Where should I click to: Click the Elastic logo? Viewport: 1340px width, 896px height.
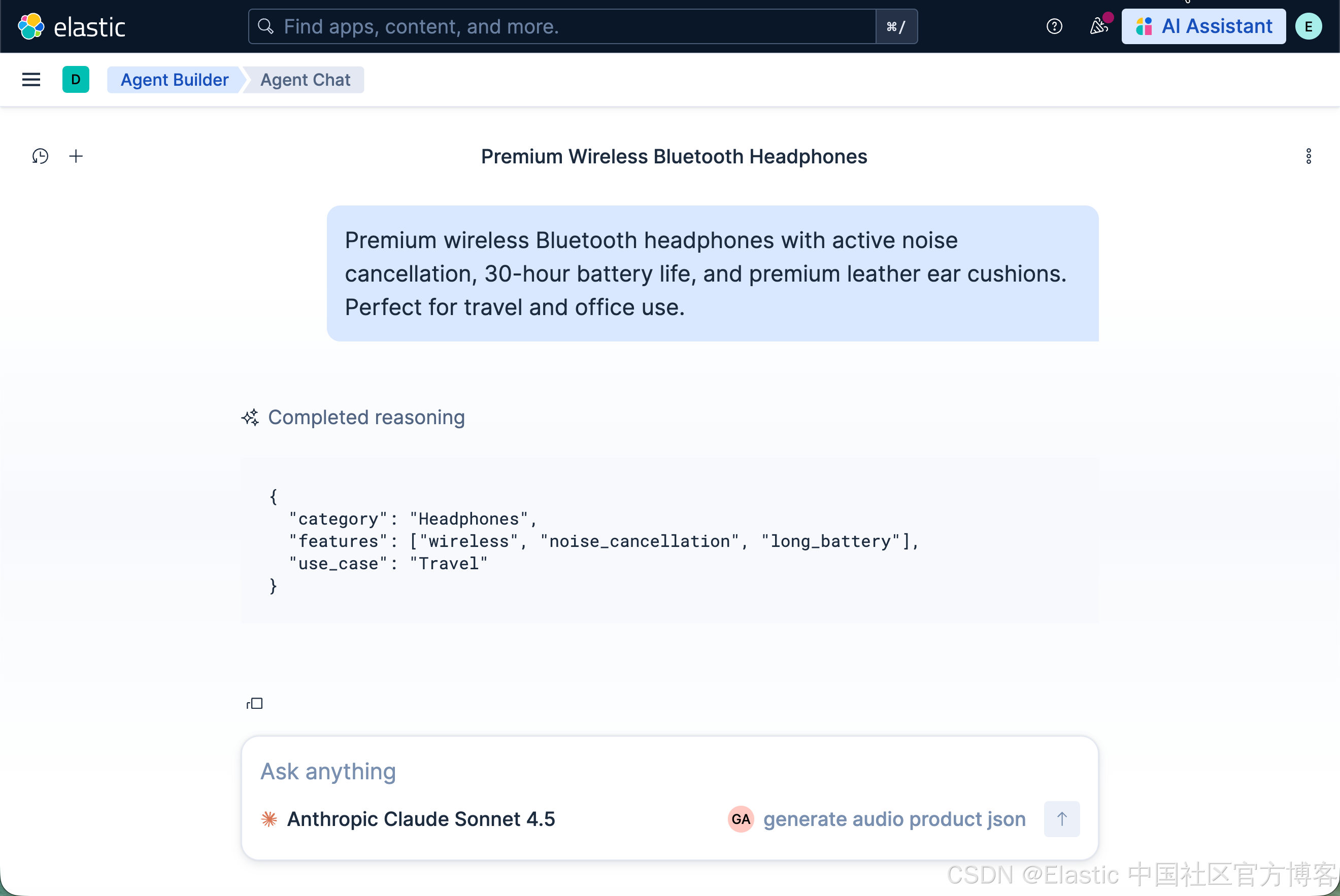31,26
